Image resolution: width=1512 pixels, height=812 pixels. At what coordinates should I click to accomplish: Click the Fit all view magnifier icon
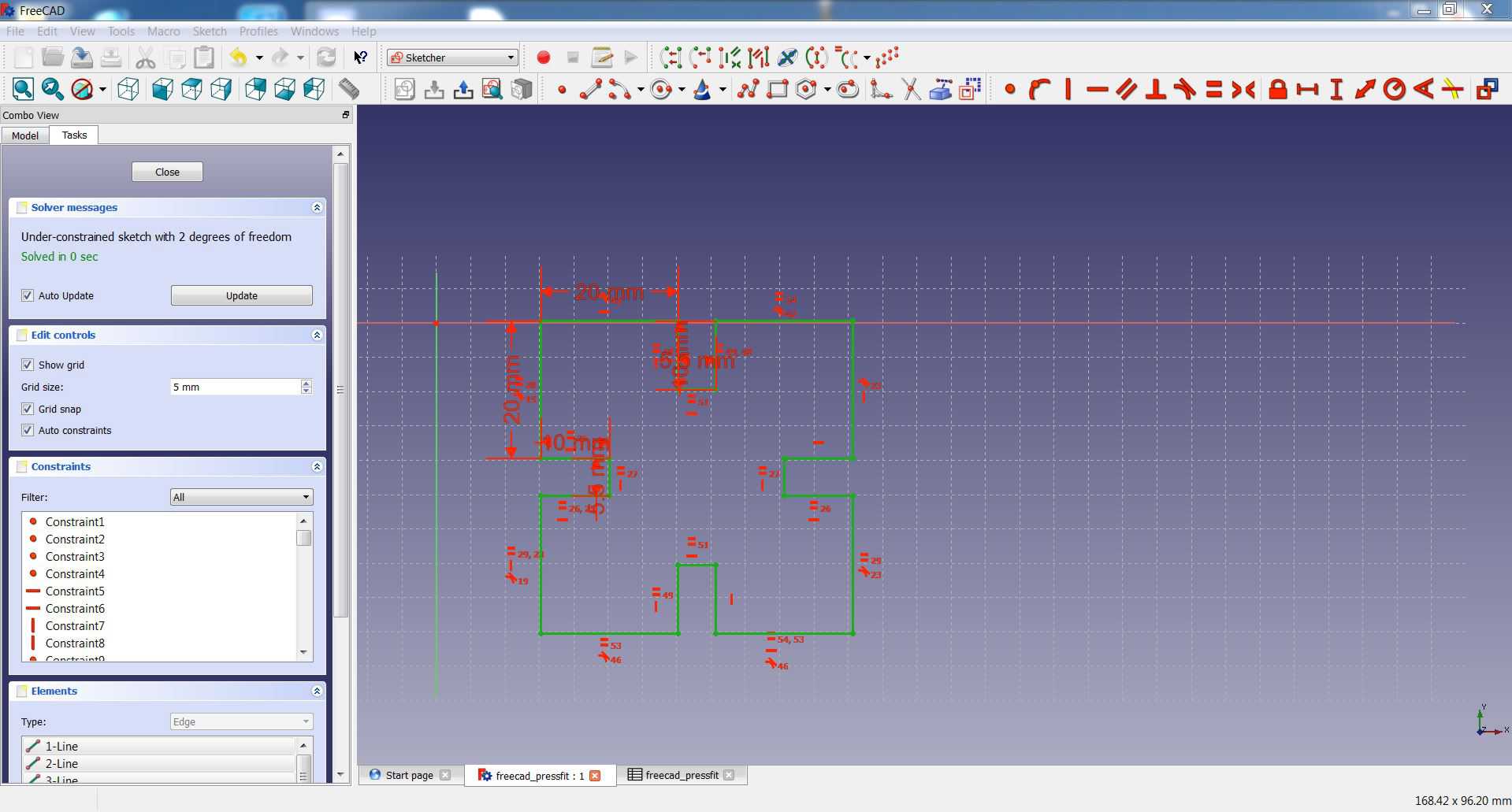click(x=23, y=89)
